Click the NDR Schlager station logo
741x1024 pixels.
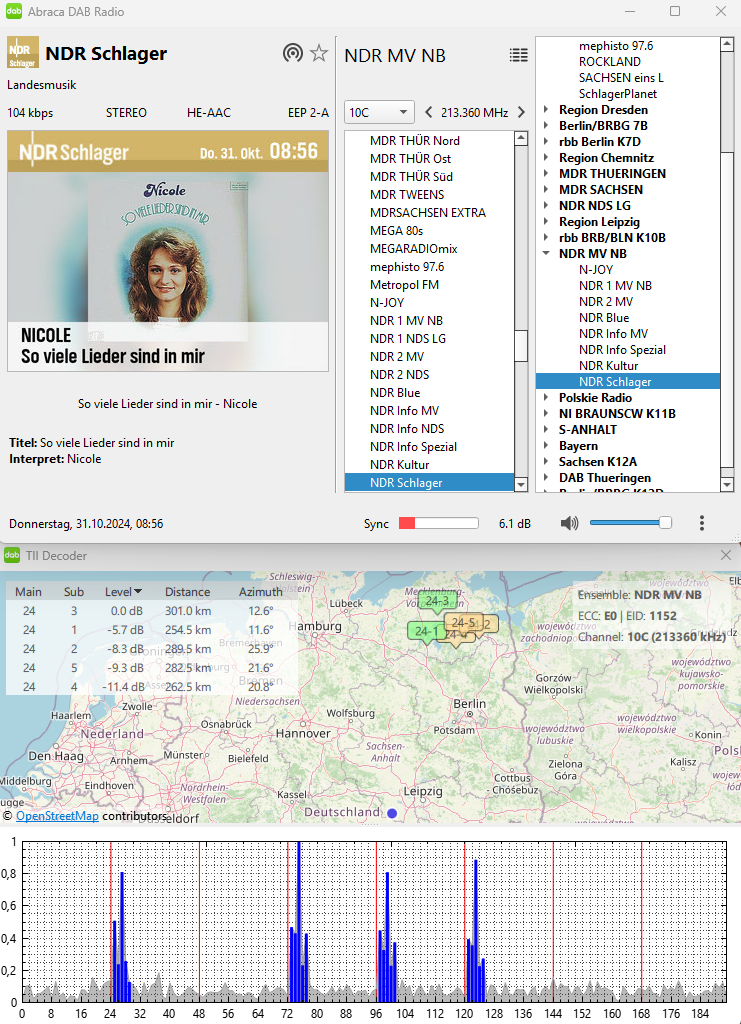pyautogui.click(x=23, y=52)
